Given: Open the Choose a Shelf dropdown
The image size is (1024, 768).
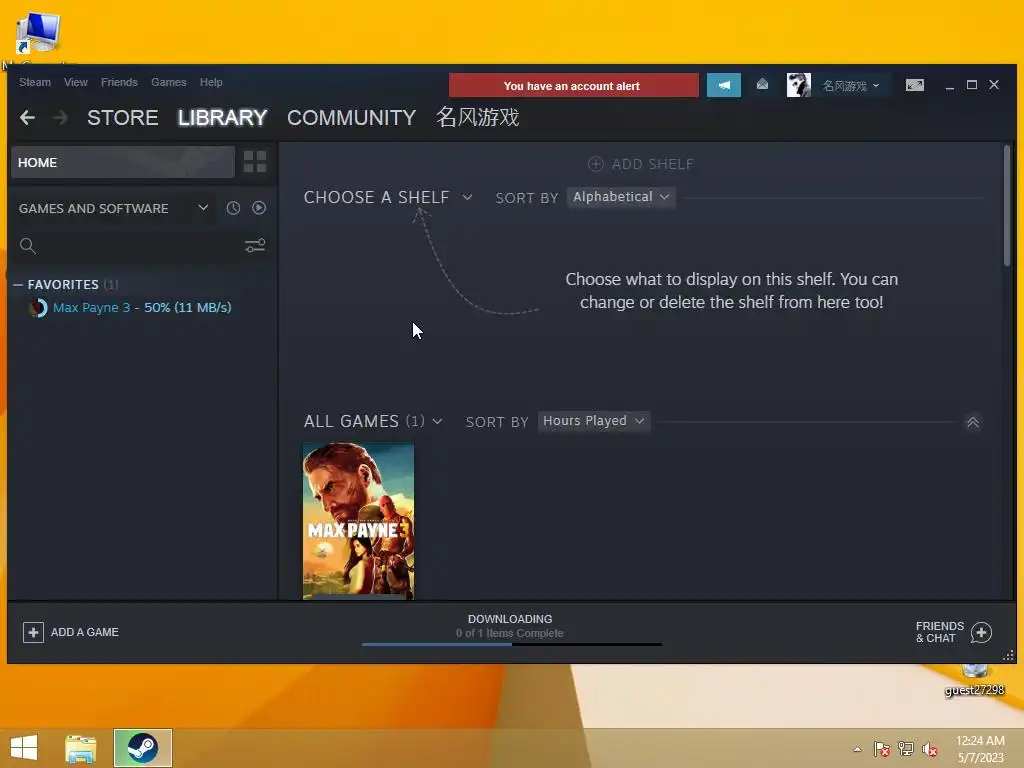Looking at the screenshot, I should [x=388, y=197].
